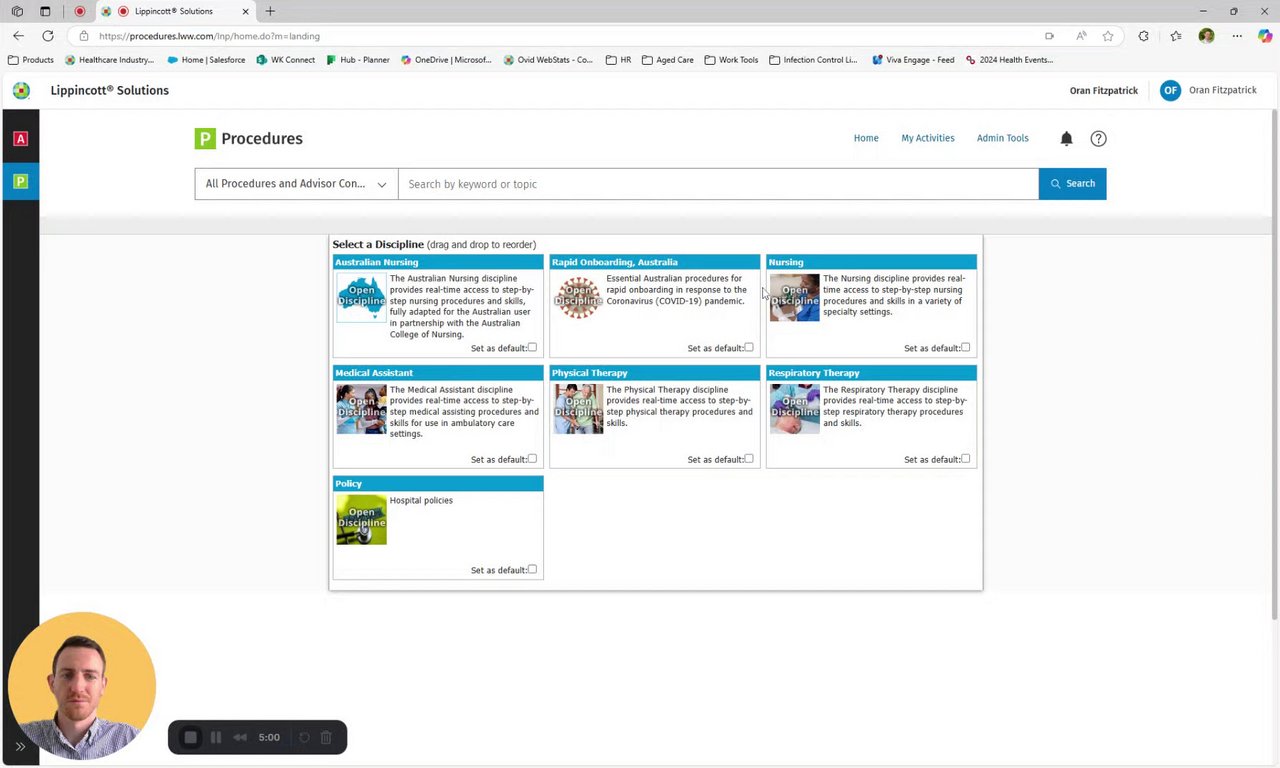This screenshot has width=1280, height=768.
Task: Click the Lippincott Solutions logo icon
Action: click(21, 90)
